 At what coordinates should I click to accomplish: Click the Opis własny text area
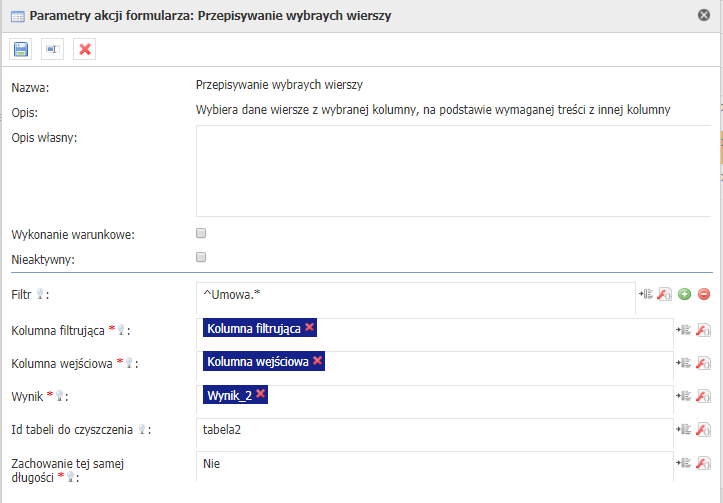[x=452, y=170]
